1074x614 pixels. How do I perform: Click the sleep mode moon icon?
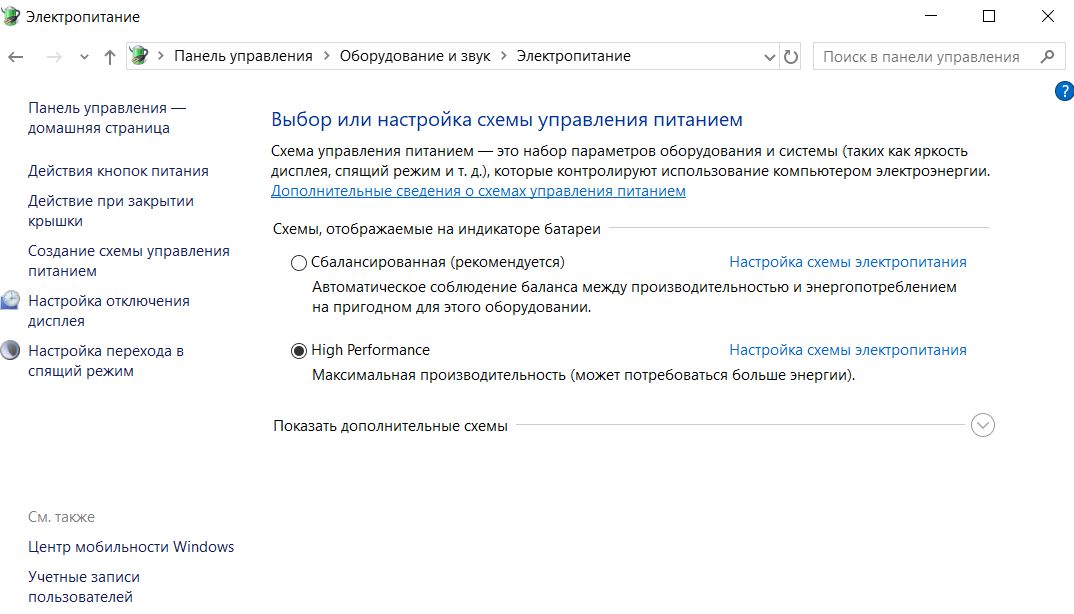tap(10, 349)
